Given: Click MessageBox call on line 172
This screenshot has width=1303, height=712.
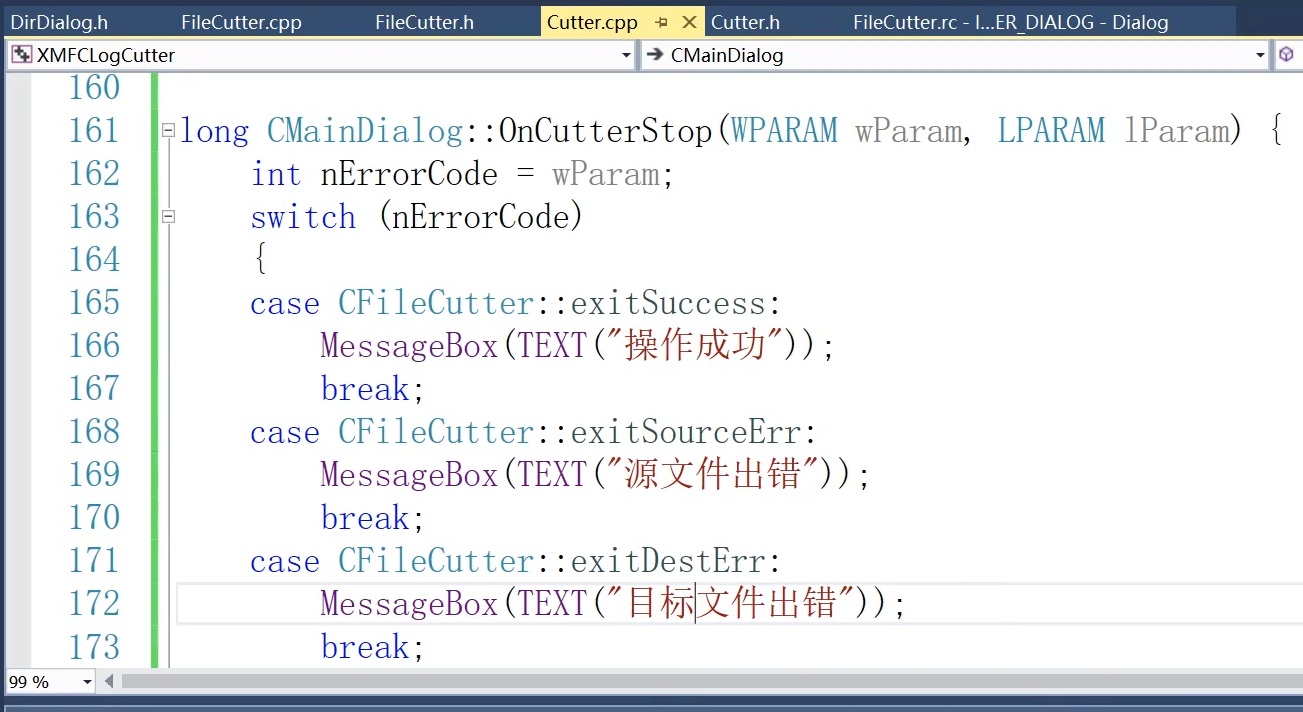Looking at the screenshot, I should [x=409, y=604].
